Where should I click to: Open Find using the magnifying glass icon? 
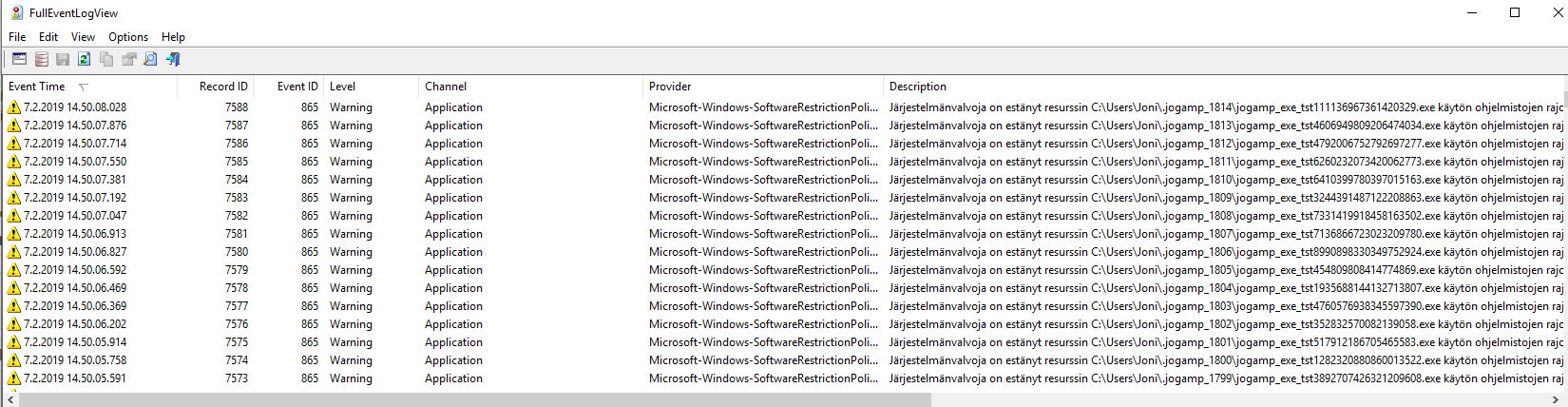coord(150,59)
